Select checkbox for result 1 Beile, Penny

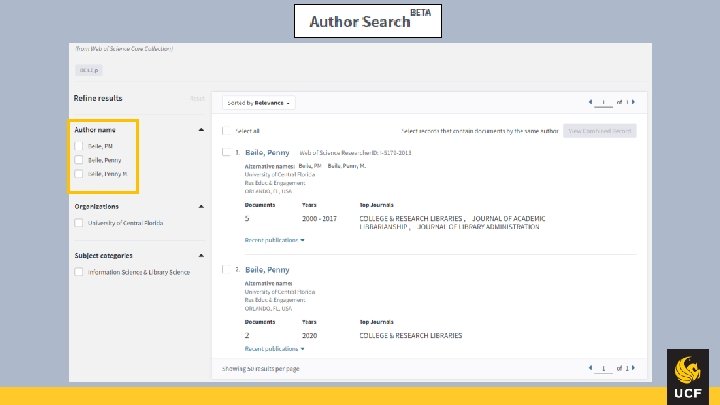tap(226, 152)
